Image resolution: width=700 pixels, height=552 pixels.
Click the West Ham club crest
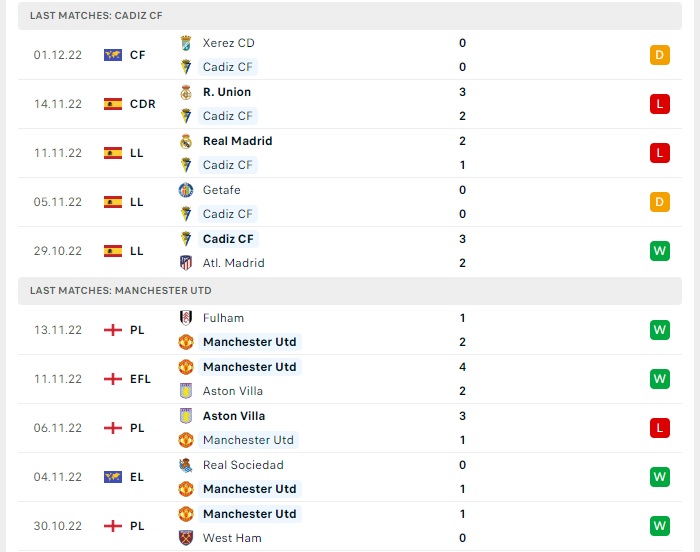pyautogui.click(x=186, y=538)
